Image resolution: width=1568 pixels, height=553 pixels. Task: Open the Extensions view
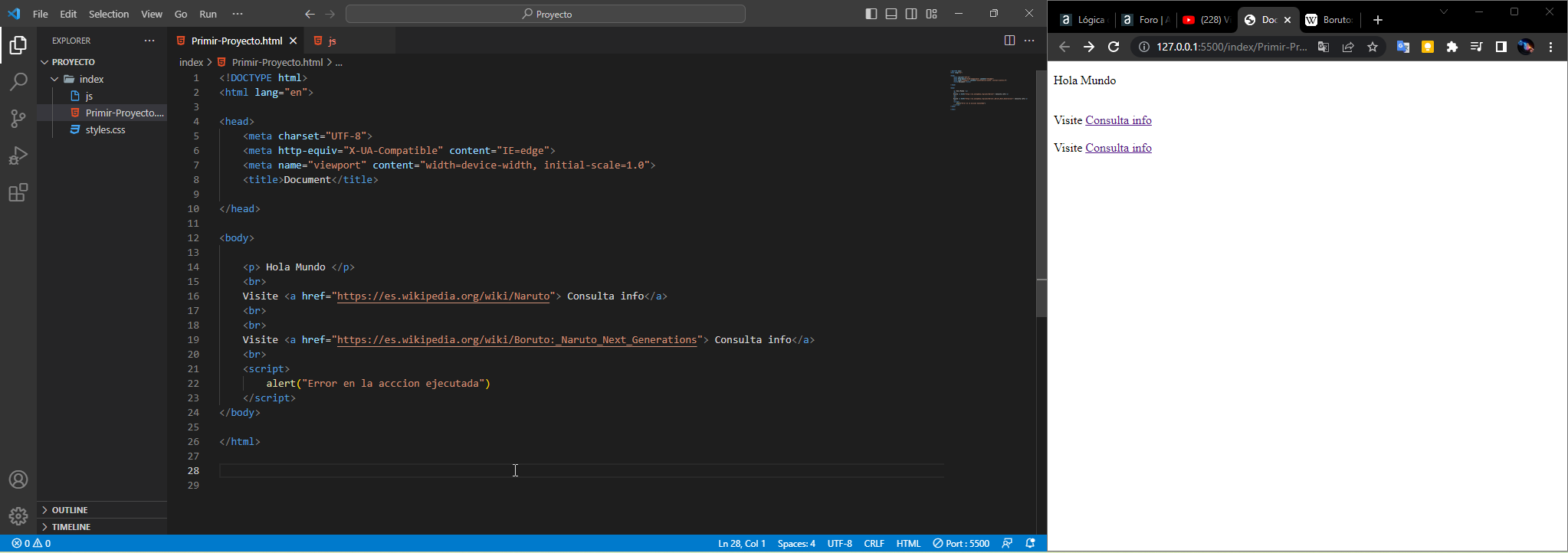[x=18, y=192]
